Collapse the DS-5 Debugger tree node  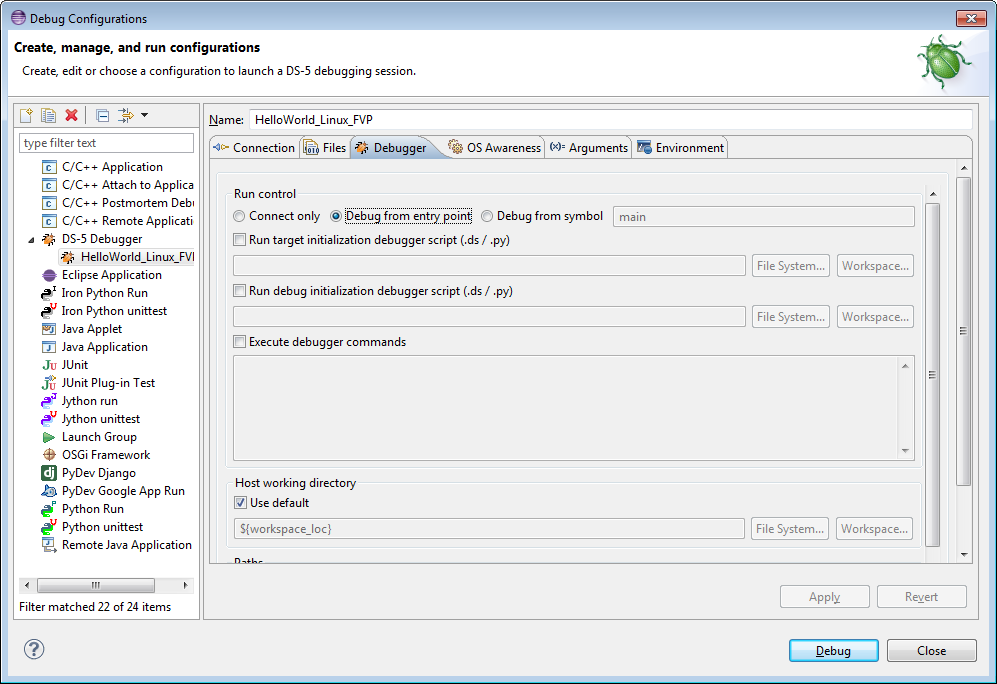point(31,240)
